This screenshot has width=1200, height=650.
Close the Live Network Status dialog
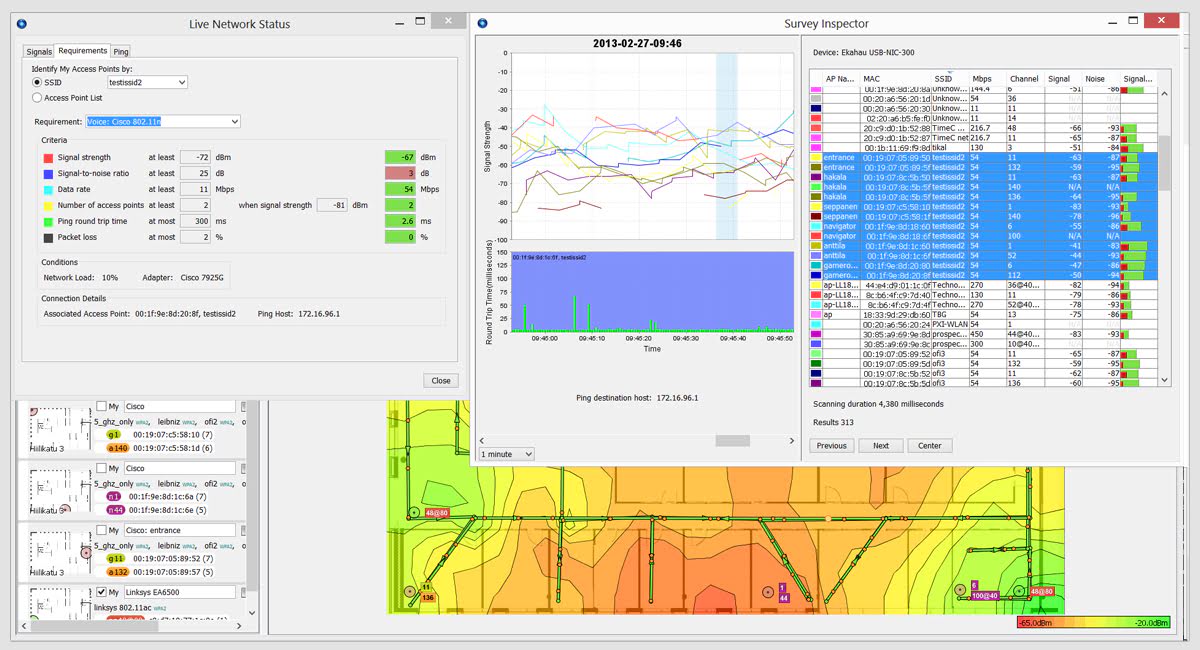click(441, 380)
